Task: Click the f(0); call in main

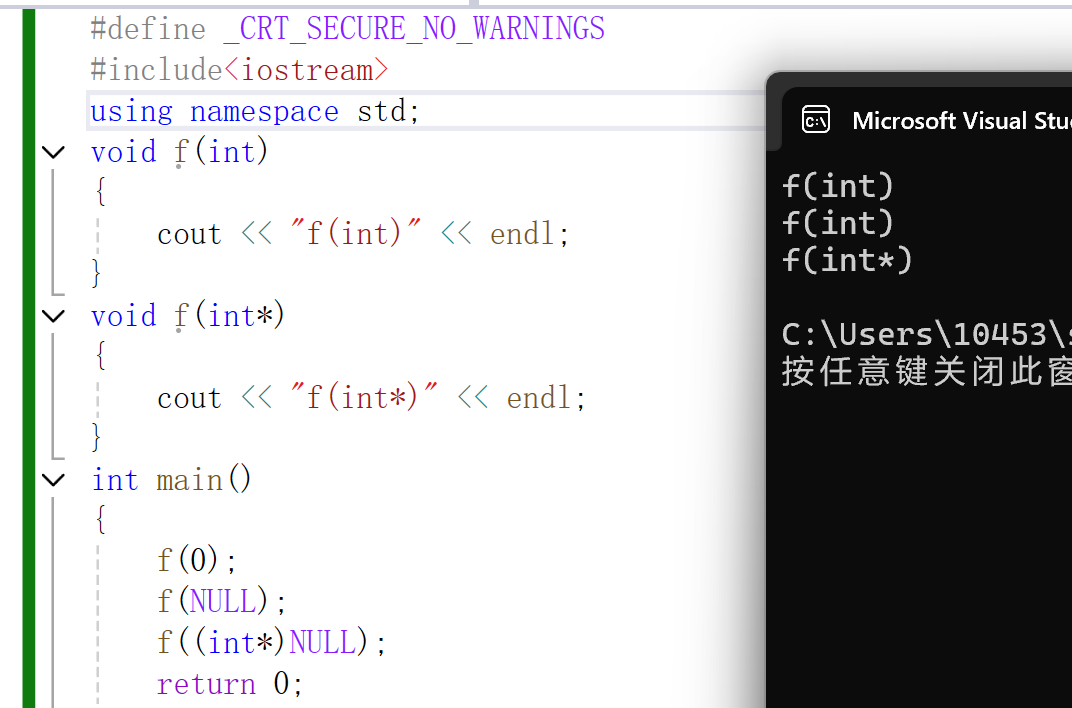Action: 197,560
